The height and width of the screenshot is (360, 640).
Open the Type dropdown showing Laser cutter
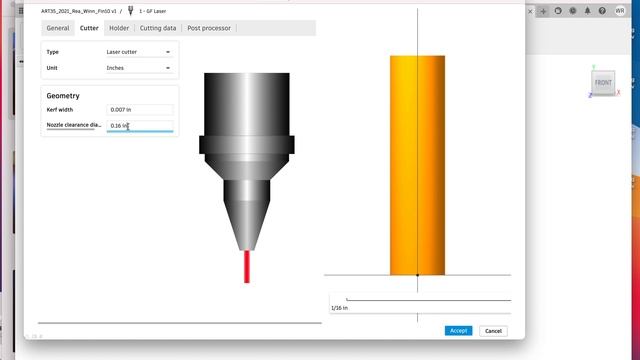pyautogui.click(x=139, y=52)
